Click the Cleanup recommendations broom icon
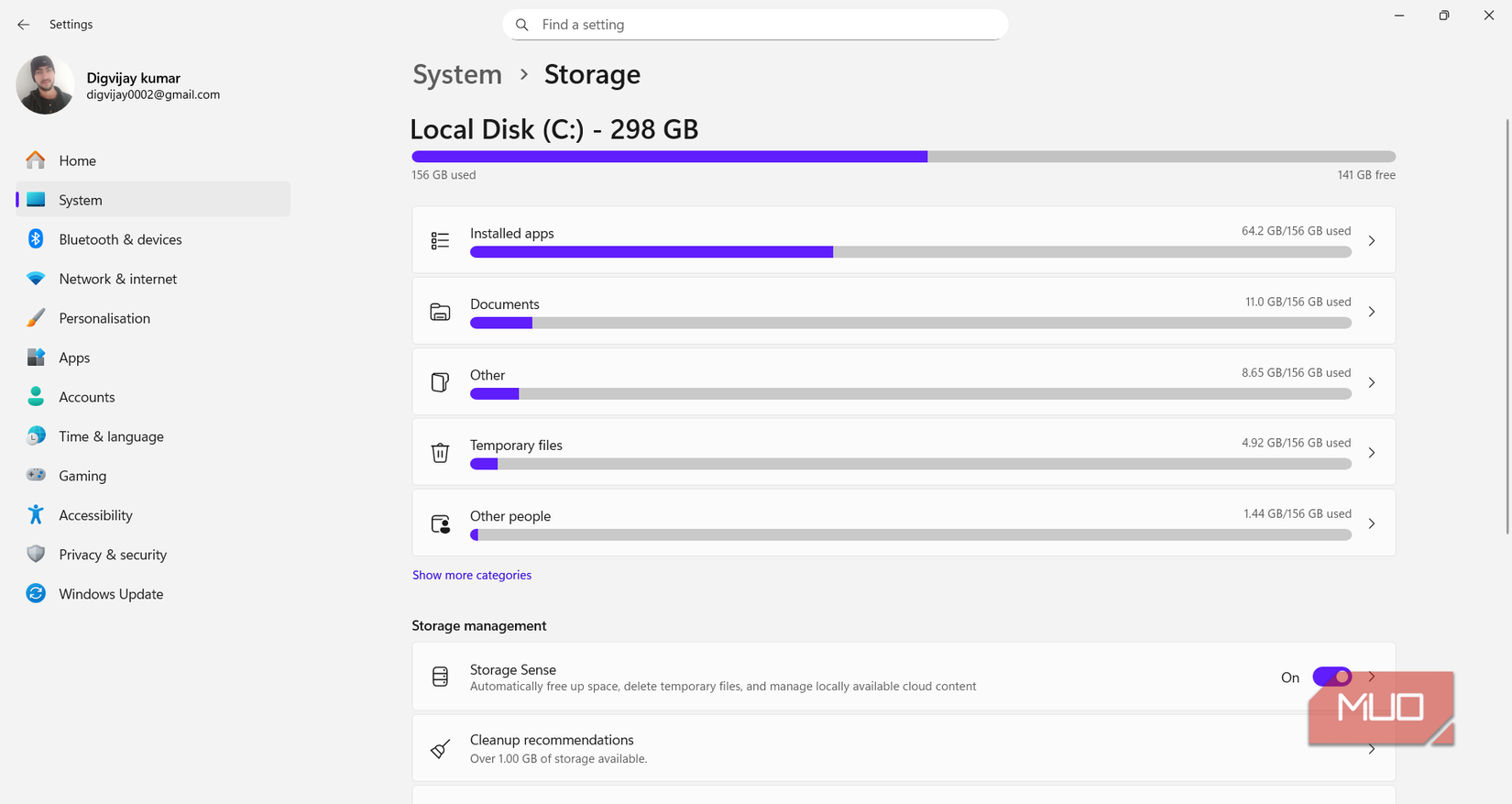Image resolution: width=1512 pixels, height=804 pixels. click(441, 748)
